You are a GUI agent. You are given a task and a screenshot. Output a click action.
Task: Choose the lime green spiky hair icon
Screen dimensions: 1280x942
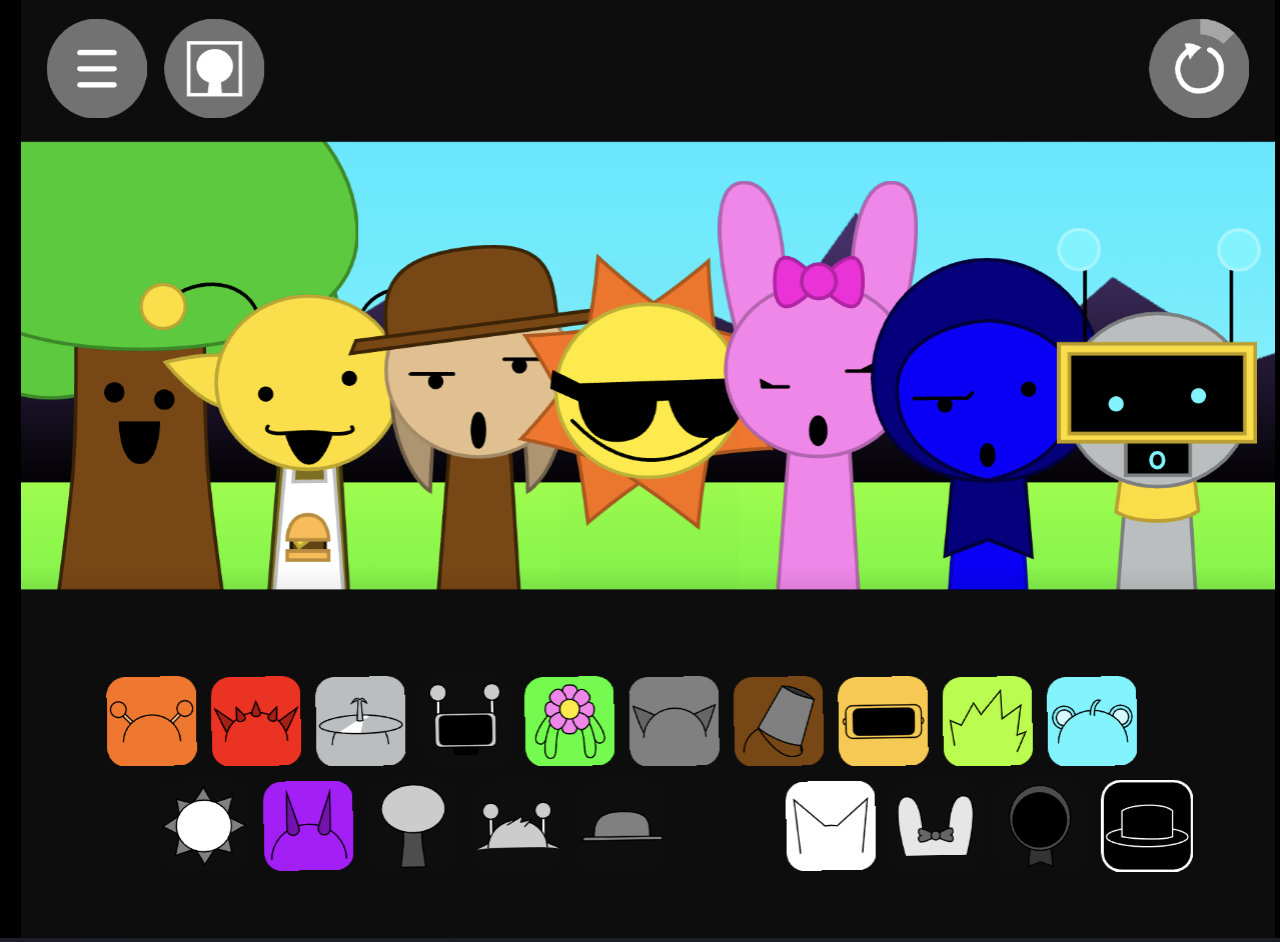(x=988, y=721)
